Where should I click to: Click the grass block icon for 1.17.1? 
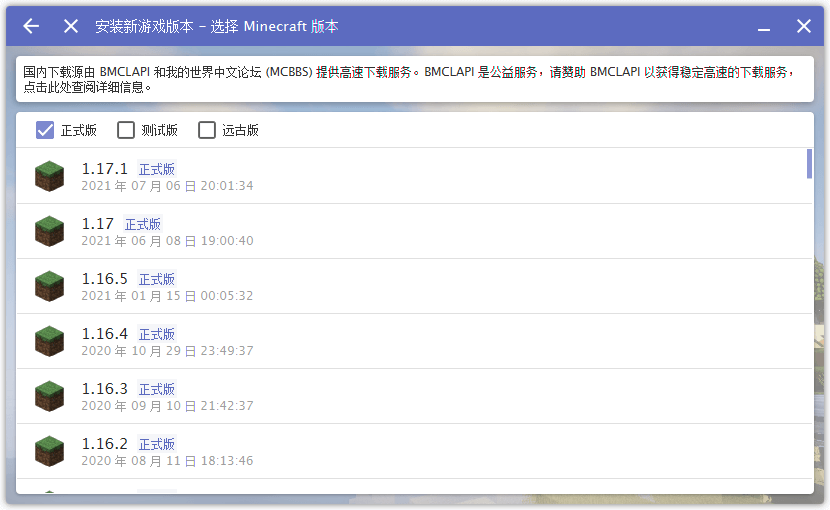tap(49, 176)
